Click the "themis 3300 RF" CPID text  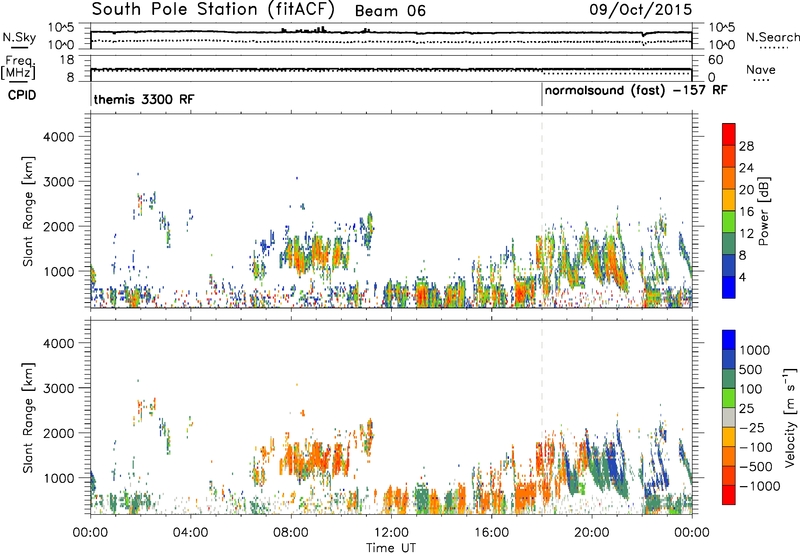point(144,99)
